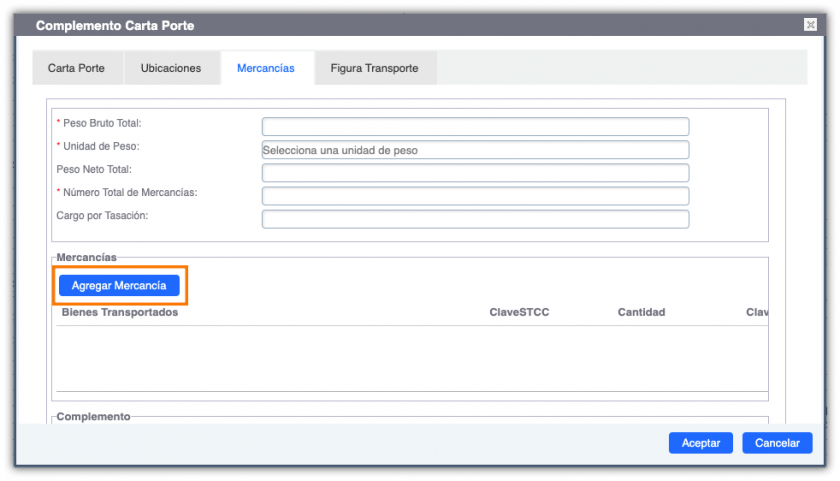Close the Complemento Carta Porte dialog
The height and width of the screenshot is (481, 840).
[x=810, y=24]
